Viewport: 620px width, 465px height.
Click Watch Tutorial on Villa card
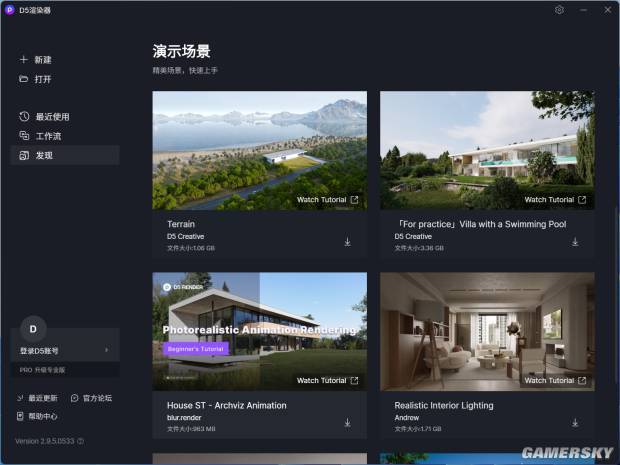pos(549,200)
